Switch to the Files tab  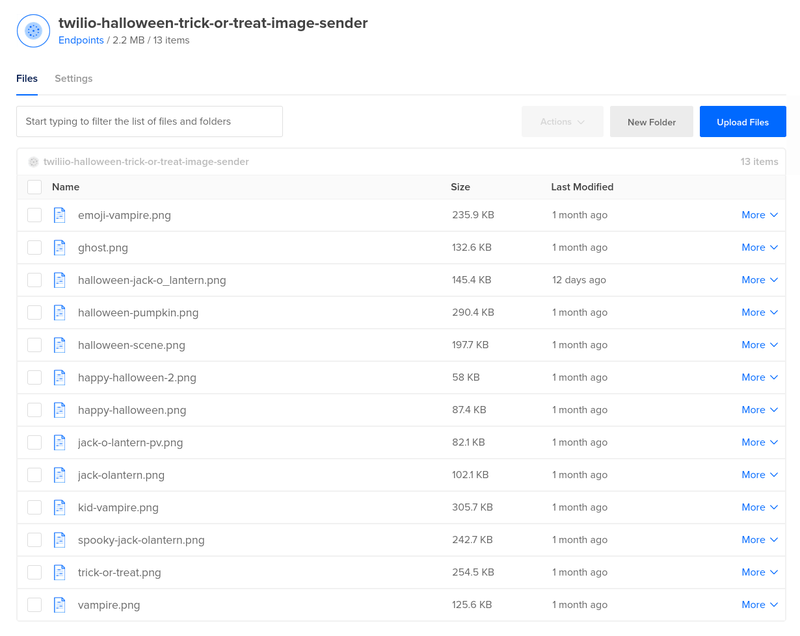[27, 79]
